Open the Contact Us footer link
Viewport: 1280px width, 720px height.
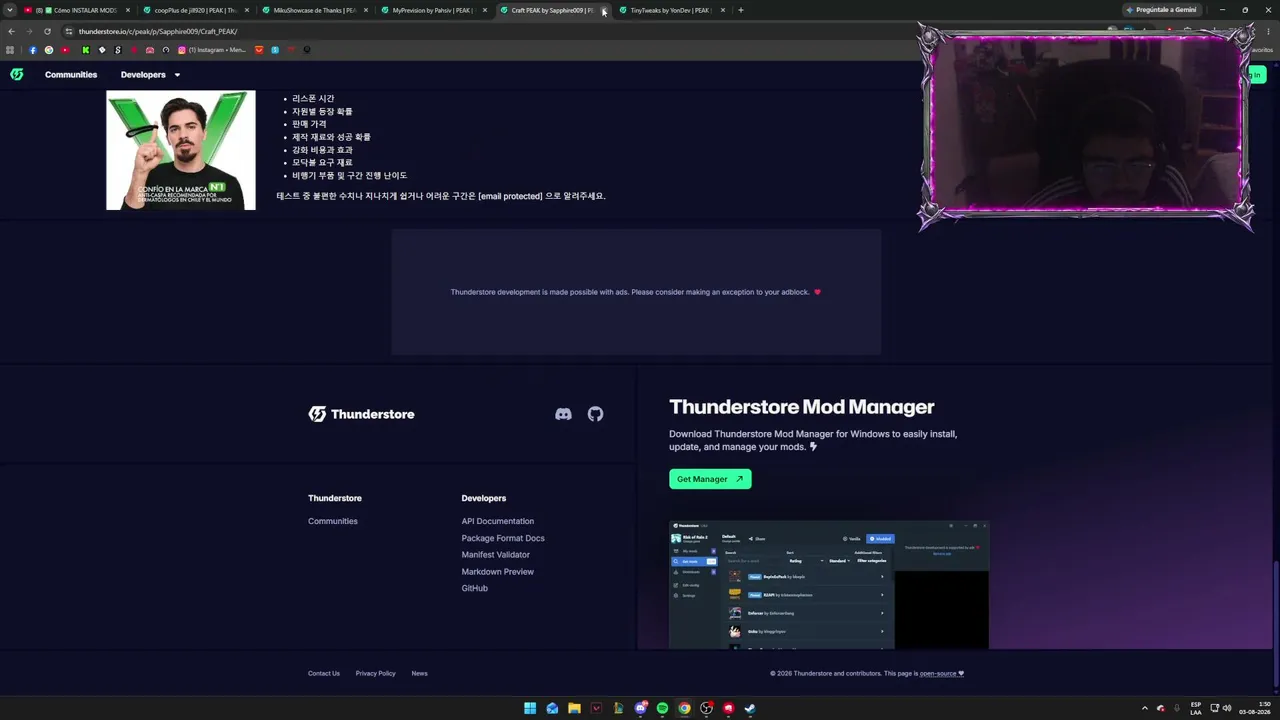tap(324, 673)
